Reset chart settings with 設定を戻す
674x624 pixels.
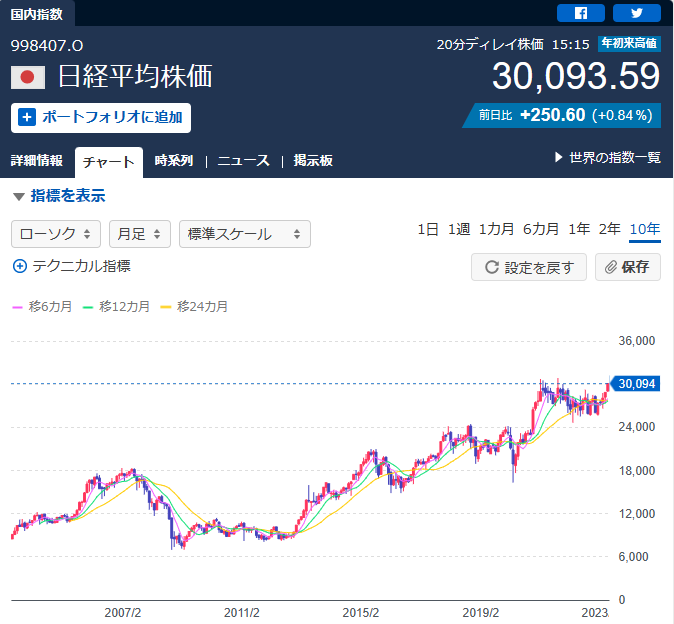529,267
